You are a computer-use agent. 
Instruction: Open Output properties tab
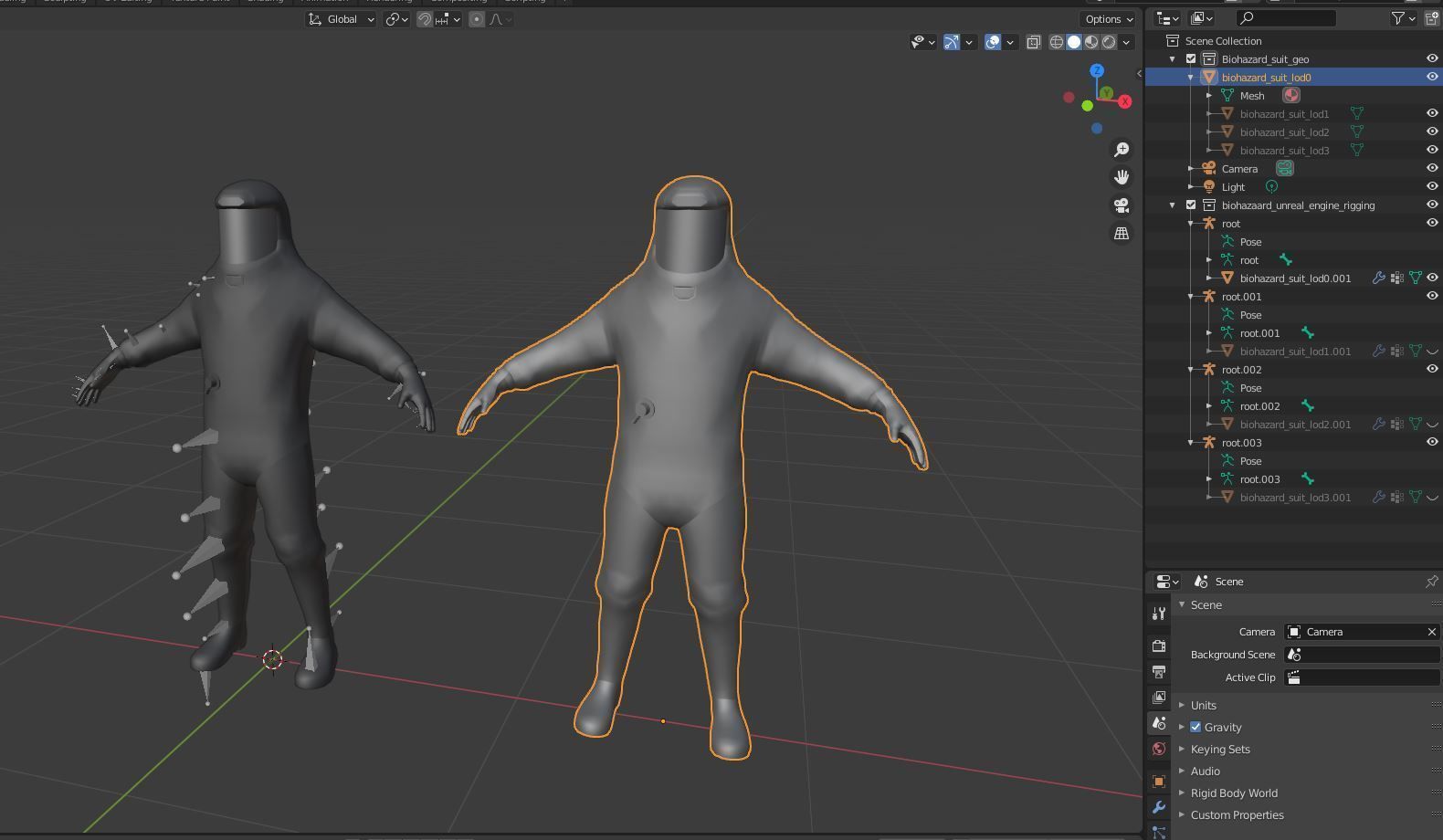[1159, 672]
